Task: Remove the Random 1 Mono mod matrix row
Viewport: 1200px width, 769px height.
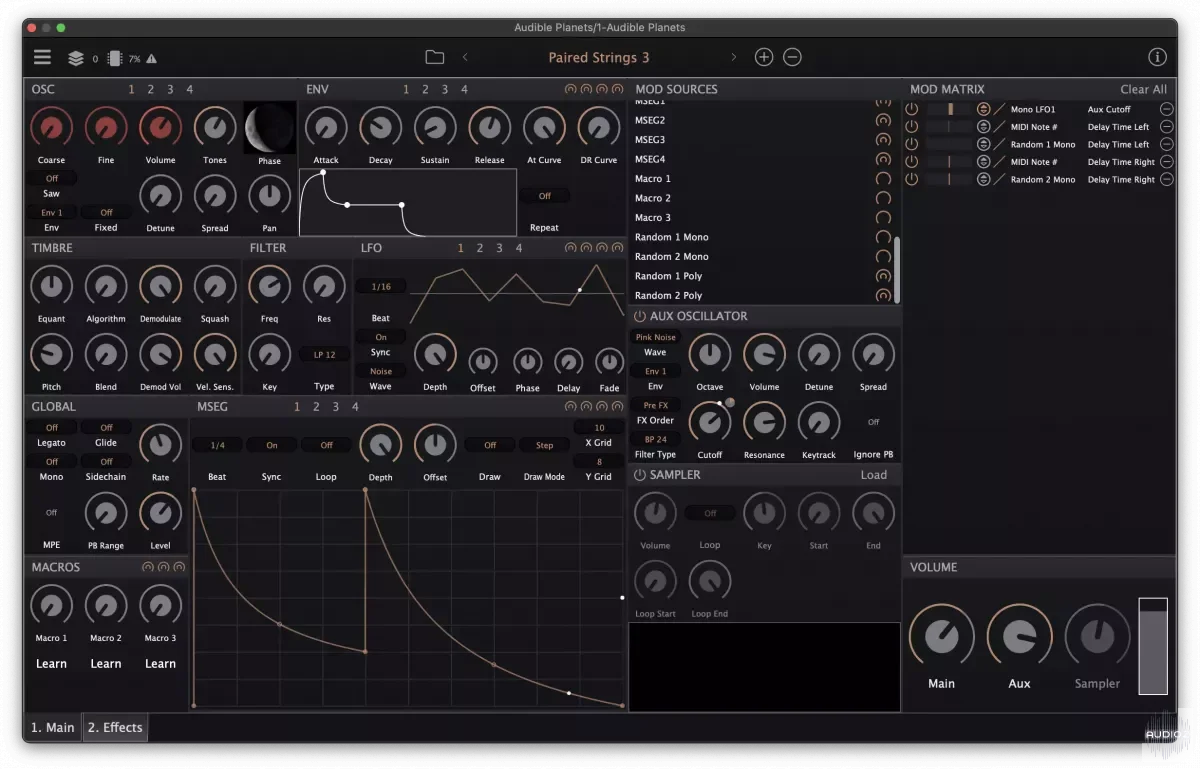Action: click(x=1166, y=144)
